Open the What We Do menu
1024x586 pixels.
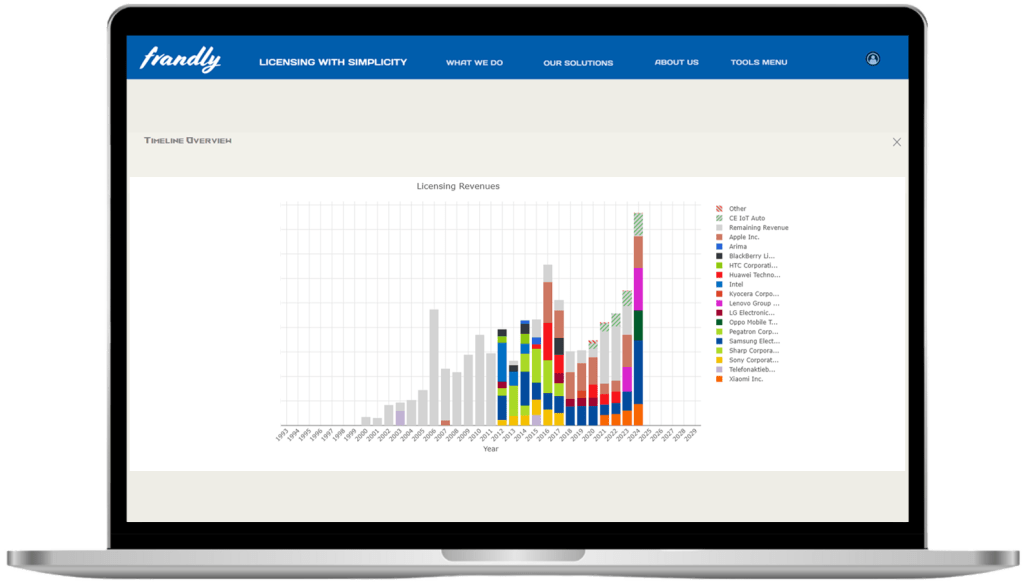(x=474, y=62)
